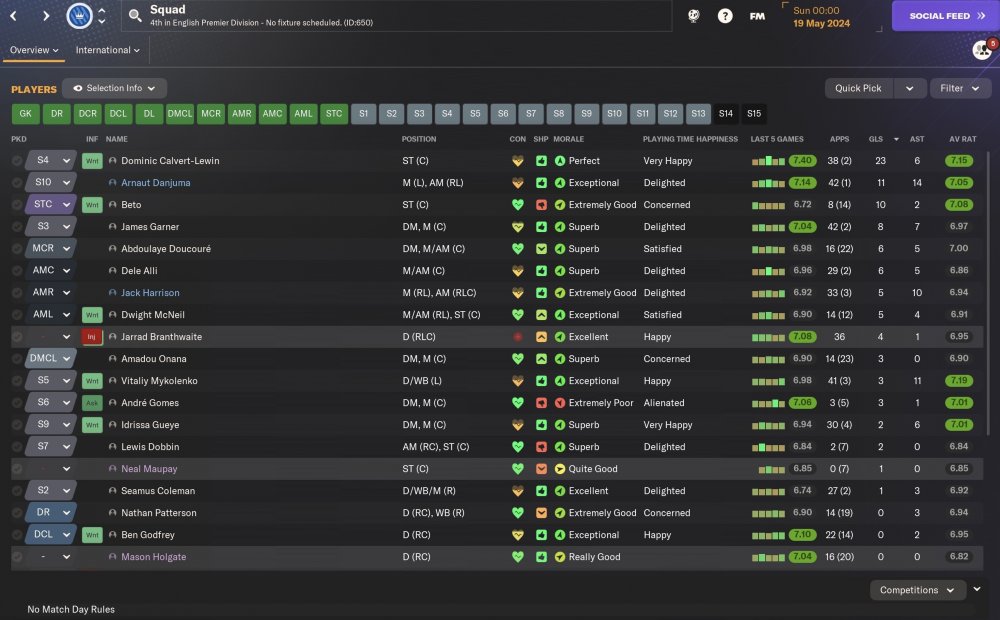Go back with the left arrow
The height and width of the screenshot is (620, 1000).
click(x=14, y=15)
